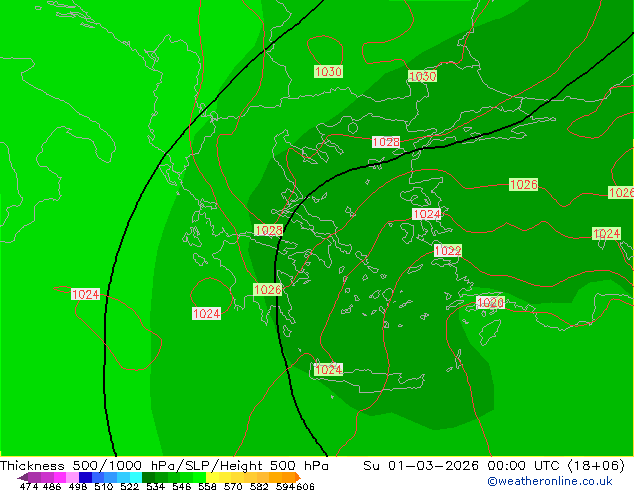Click the 1022 isobar pressure label
This screenshot has height=490, width=634.
(x=448, y=251)
